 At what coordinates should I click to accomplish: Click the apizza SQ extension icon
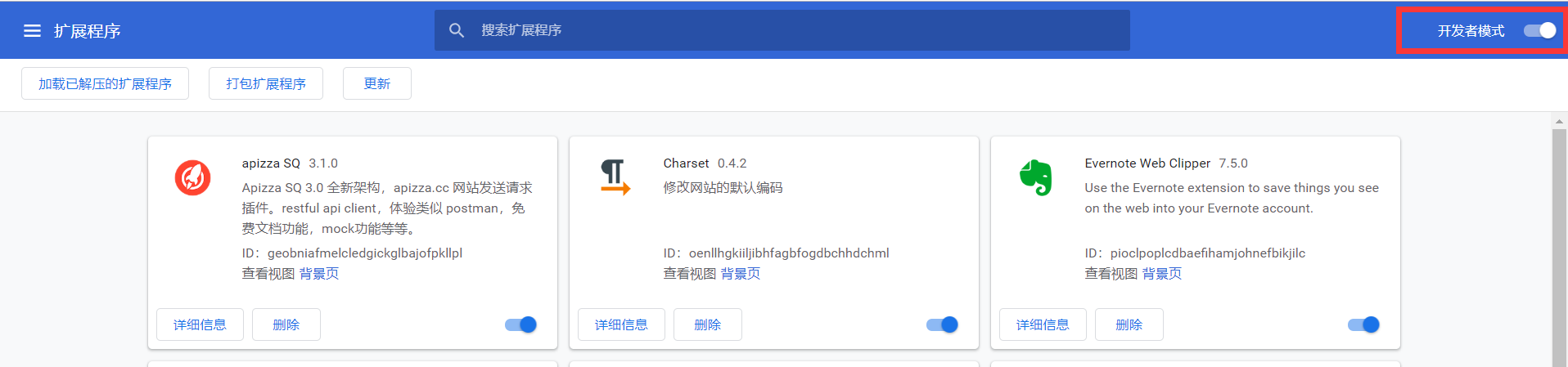tap(193, 177)
